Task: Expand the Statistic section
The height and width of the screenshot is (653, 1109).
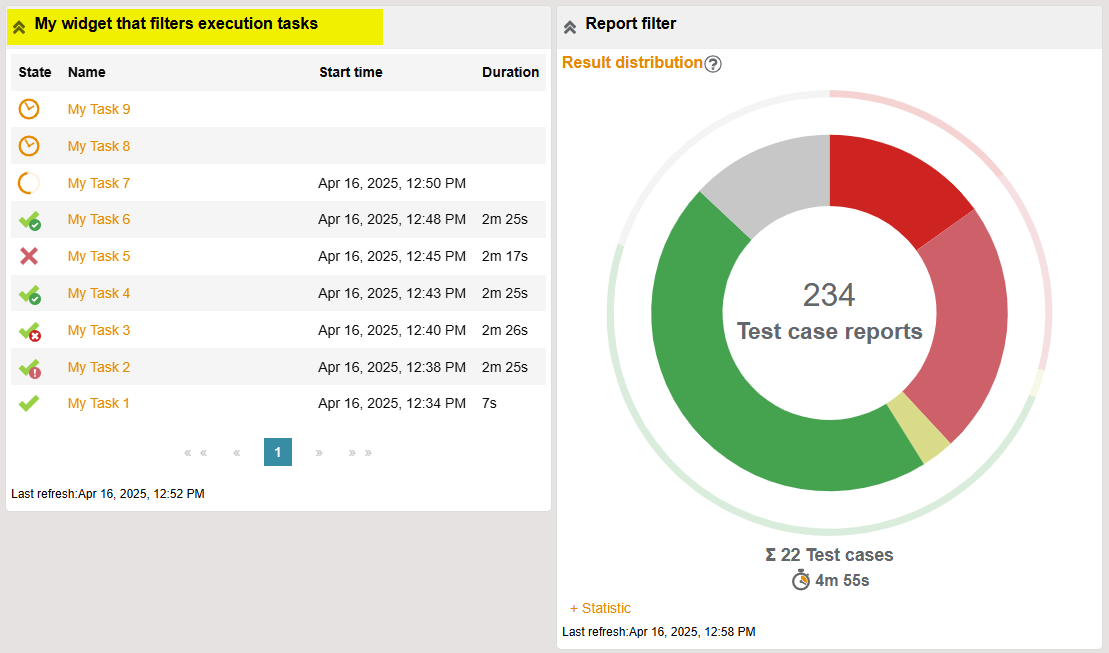Action: coord(599,608)
